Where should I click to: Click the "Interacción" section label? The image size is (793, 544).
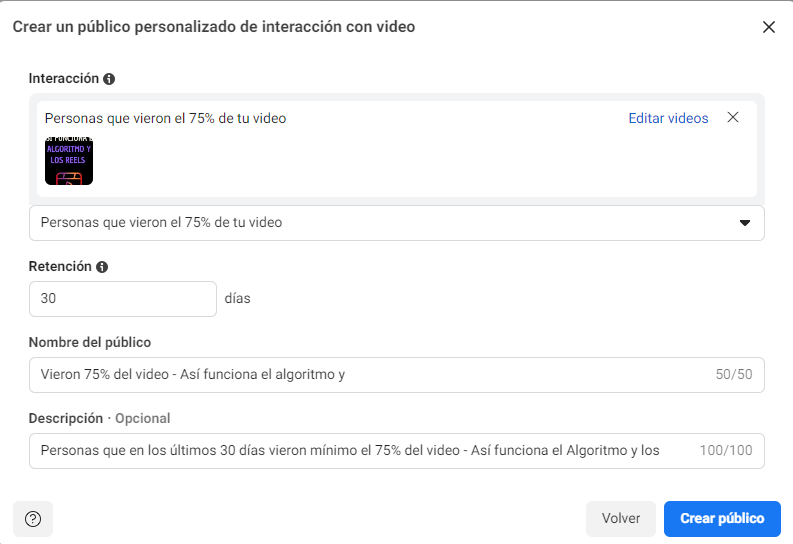click(x=64, y=78)
